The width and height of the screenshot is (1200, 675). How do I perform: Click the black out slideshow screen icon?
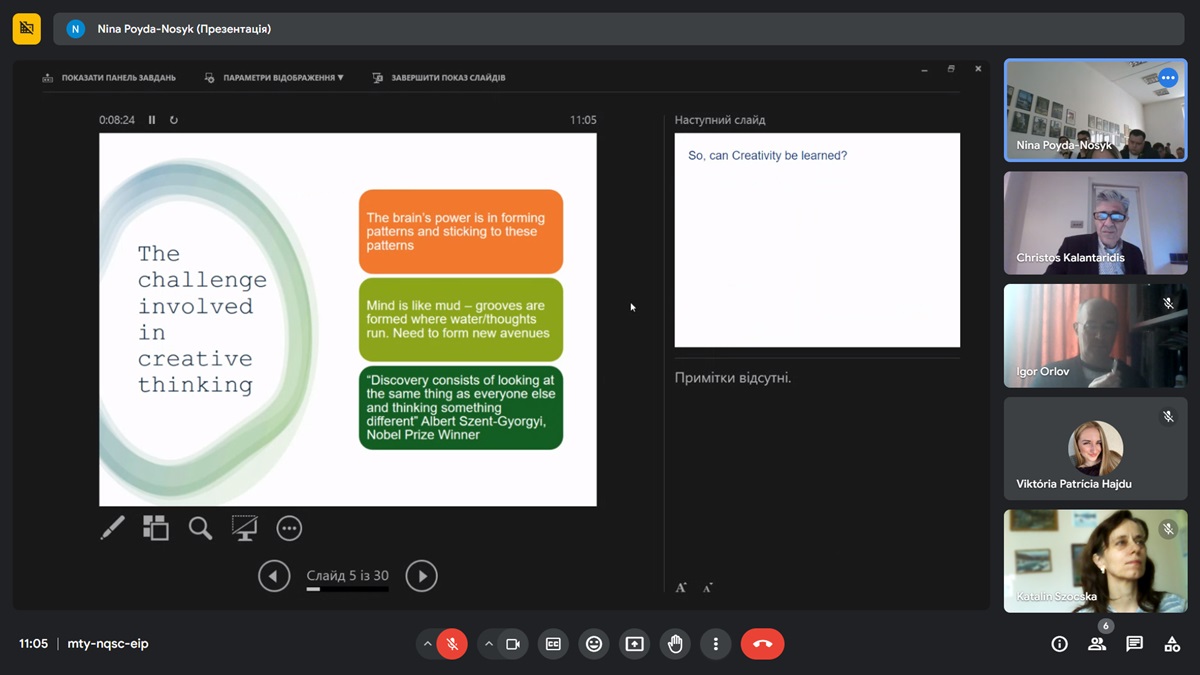[244, 528]
